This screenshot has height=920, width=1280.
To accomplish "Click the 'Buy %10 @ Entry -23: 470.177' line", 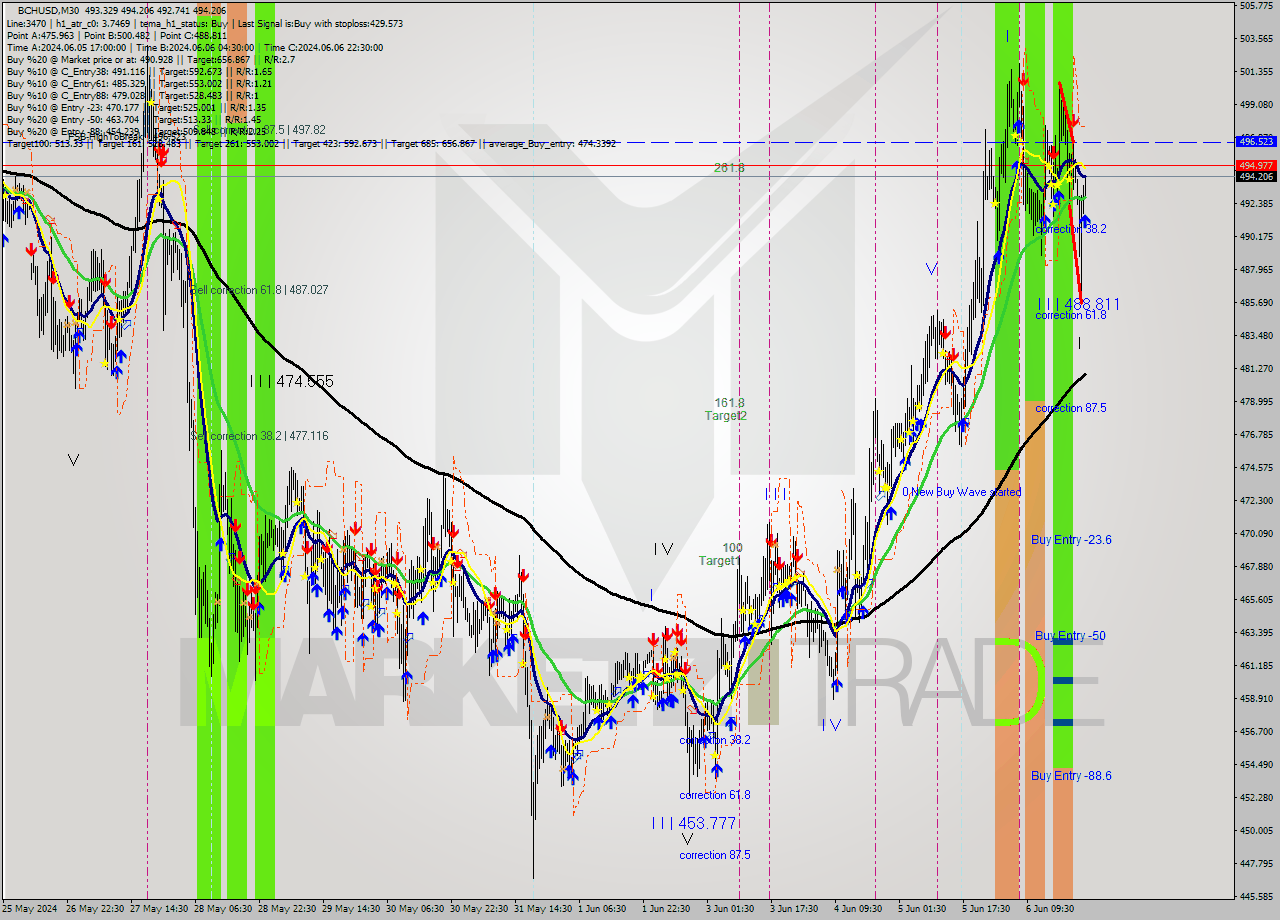I will point(135,106).
